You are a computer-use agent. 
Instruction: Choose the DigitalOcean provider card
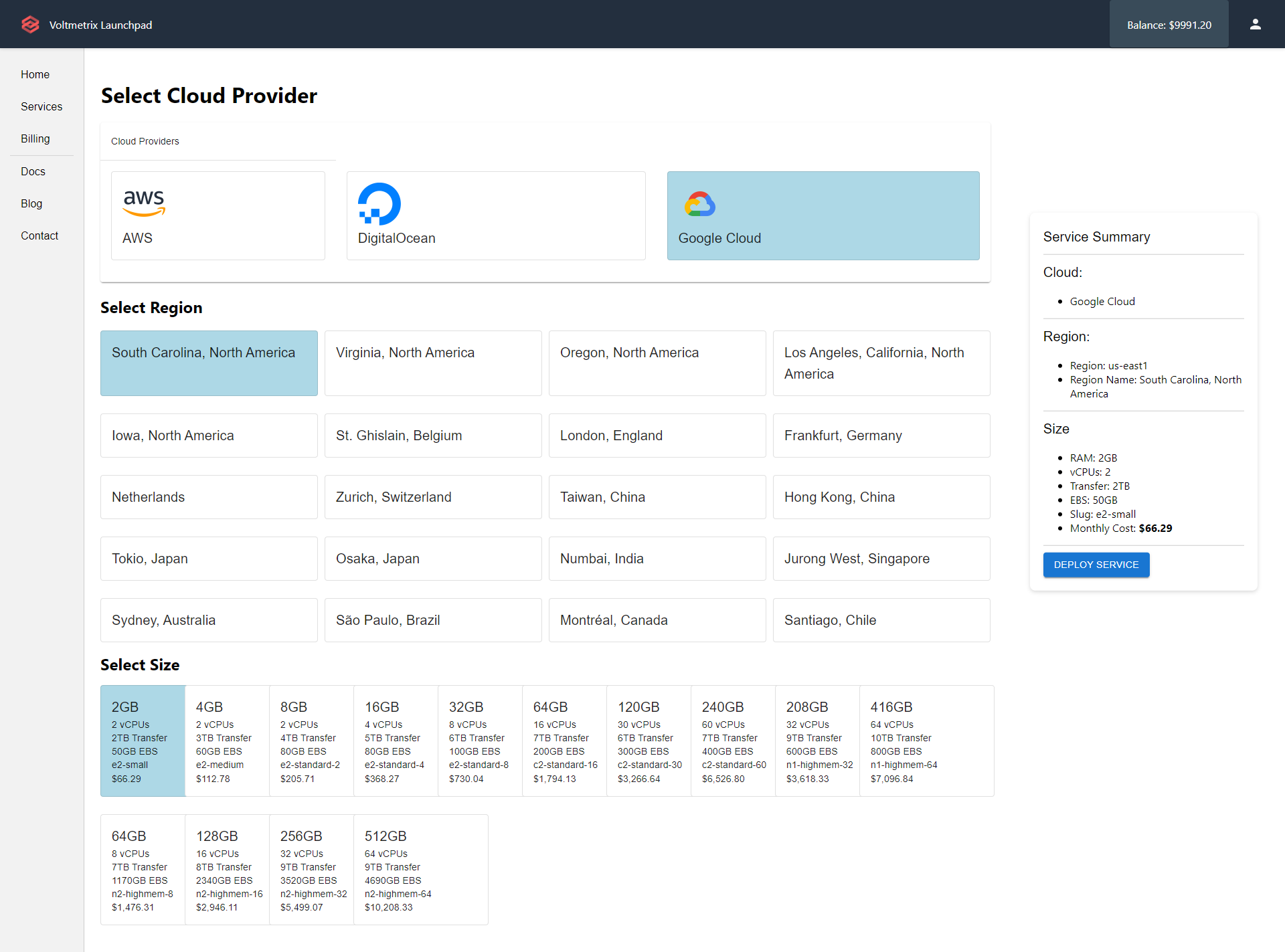tap(496, 215)
